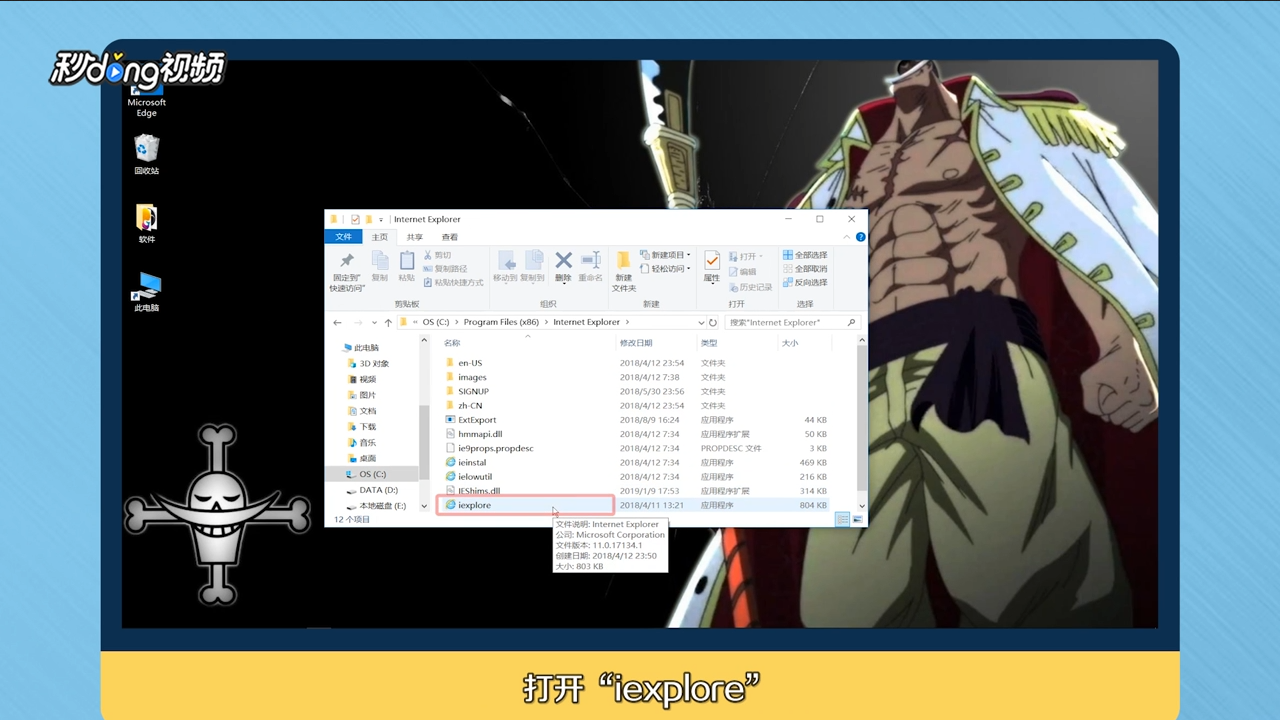Click the Rename (重命名) icon
1280x720 pixels.
tap(590, 261)
